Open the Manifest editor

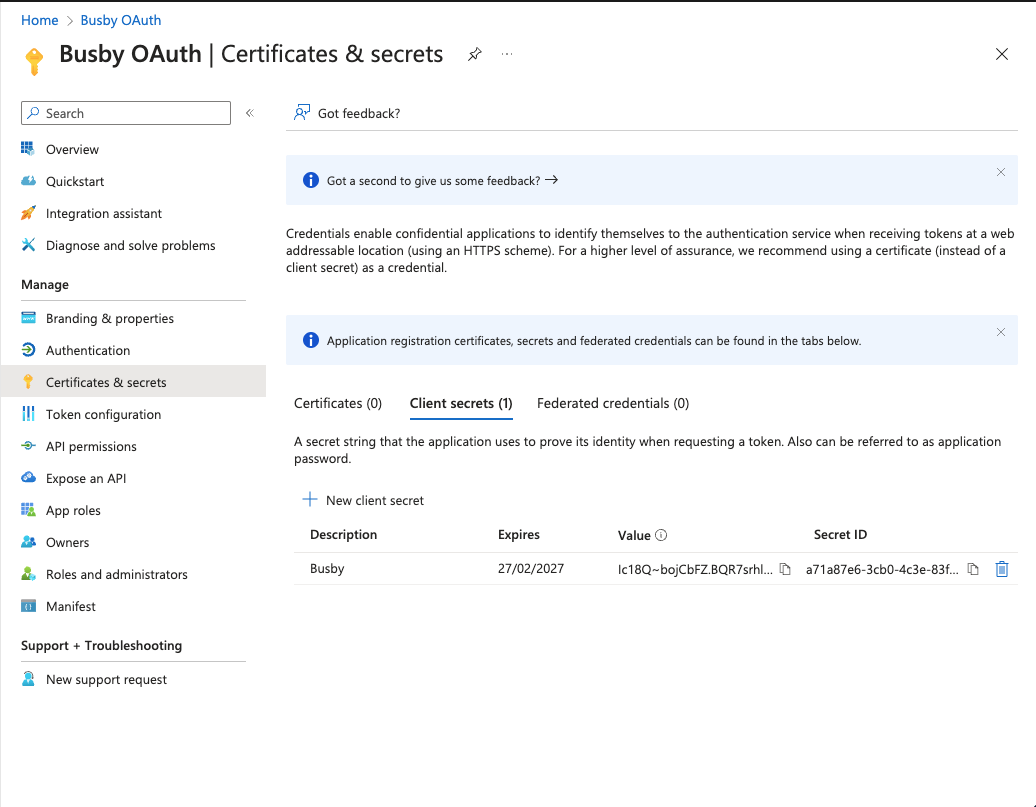click(x=71, y=606)
